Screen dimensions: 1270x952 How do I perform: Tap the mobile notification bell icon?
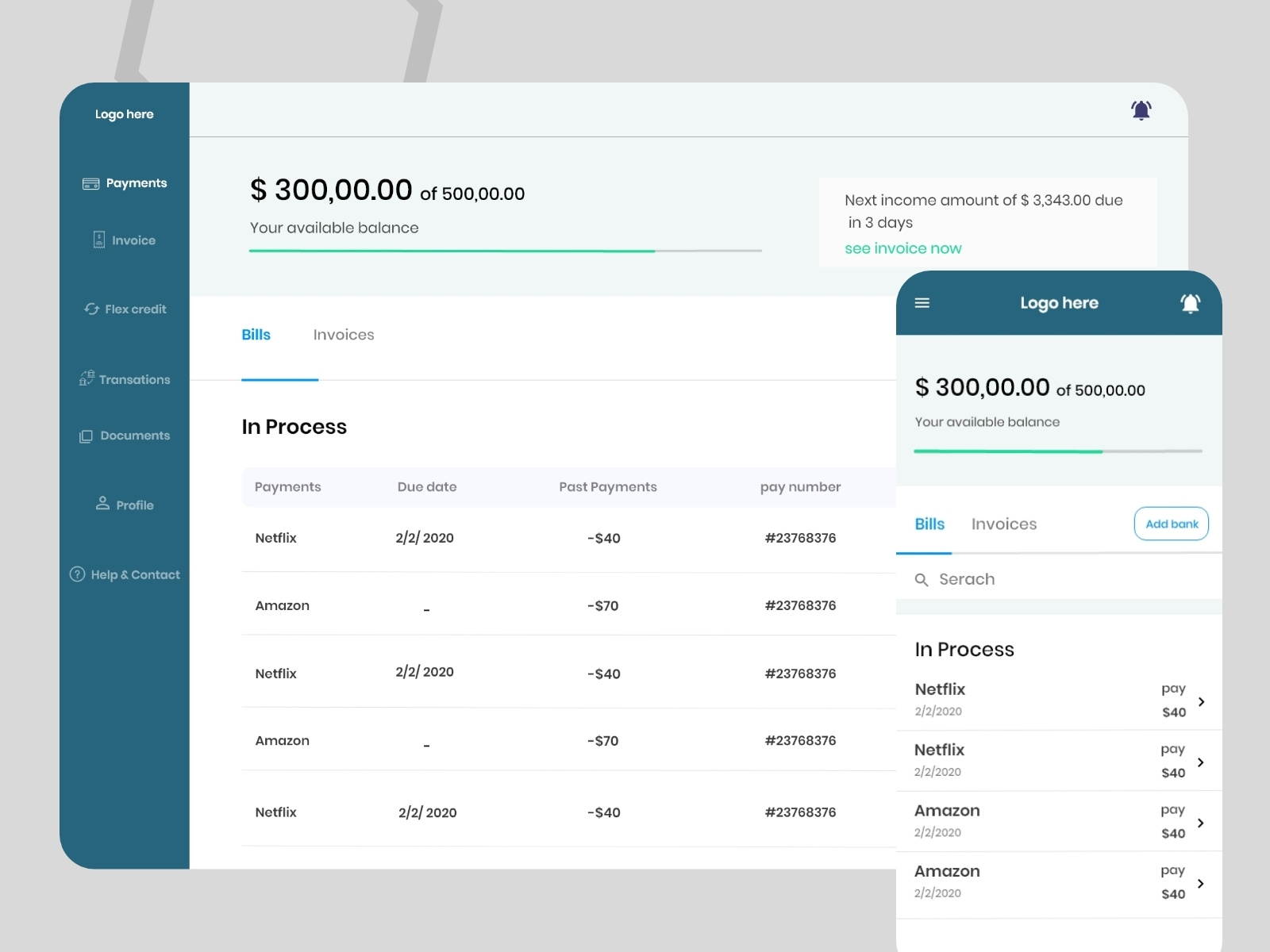coord(1190,303)
